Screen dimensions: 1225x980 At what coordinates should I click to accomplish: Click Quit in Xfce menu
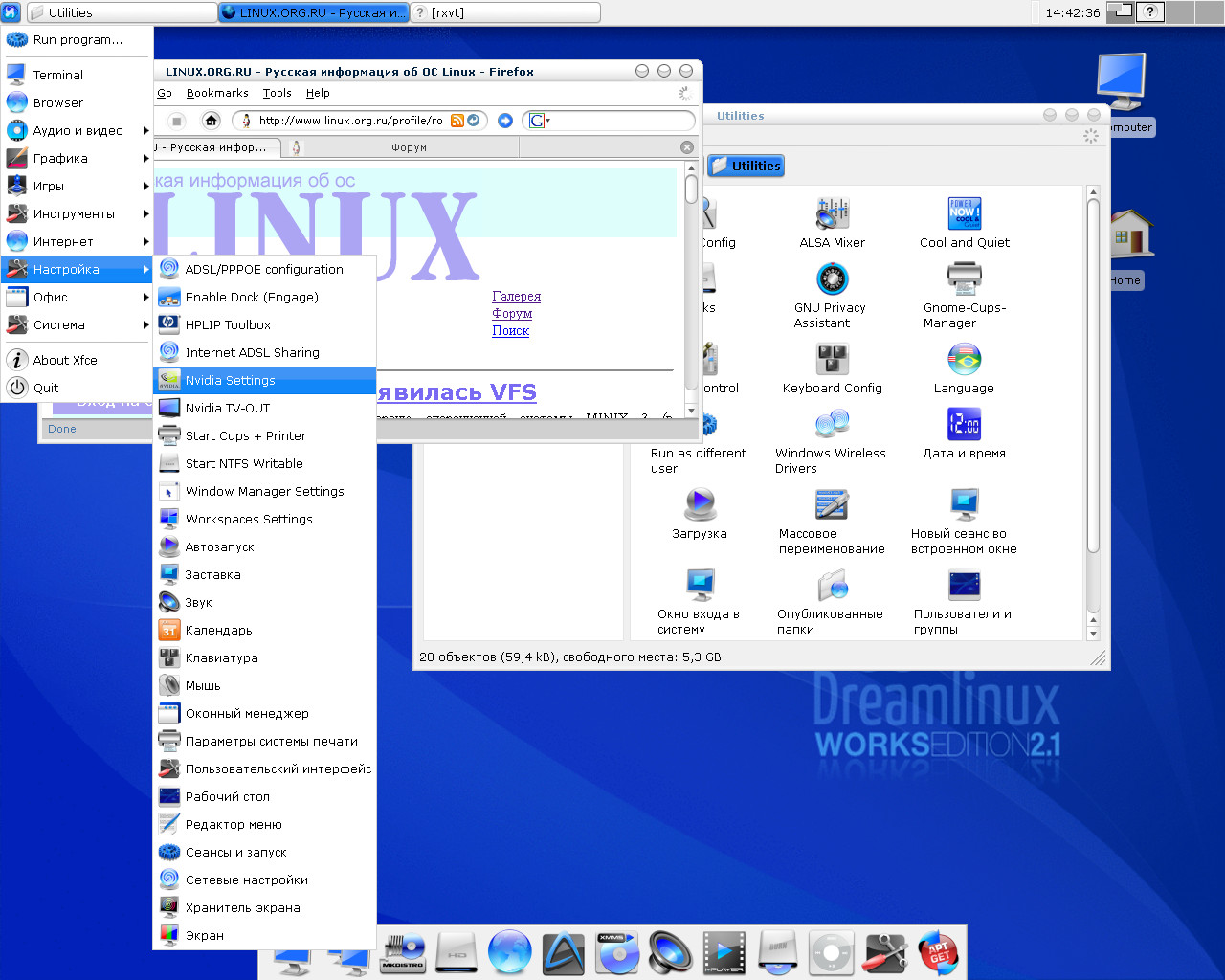(x=77, y=388)
